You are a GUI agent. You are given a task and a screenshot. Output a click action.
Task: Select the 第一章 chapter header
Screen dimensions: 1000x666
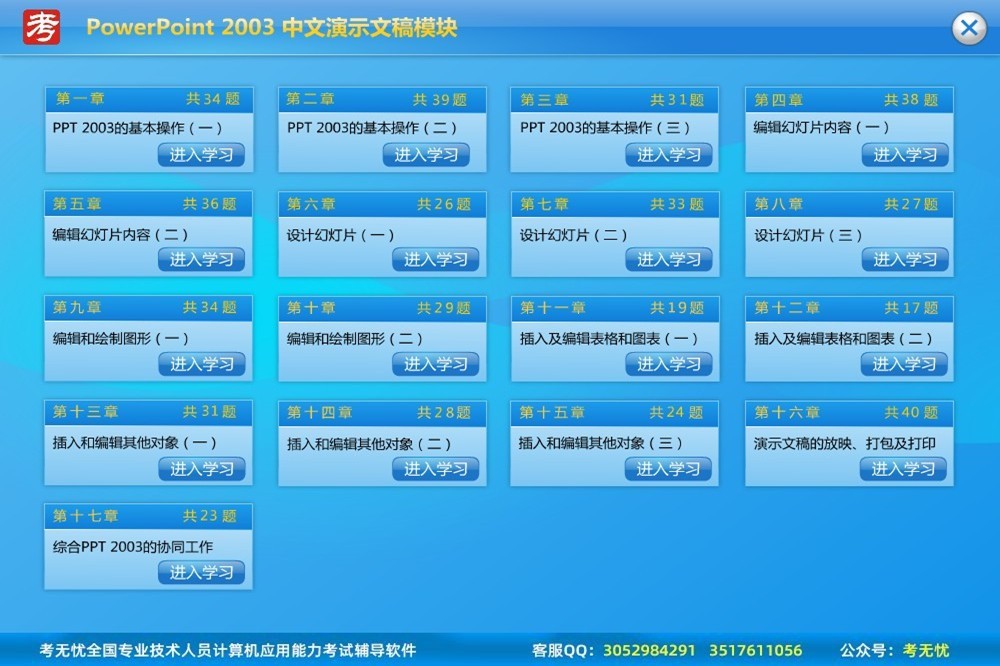[x=80, y=99]
